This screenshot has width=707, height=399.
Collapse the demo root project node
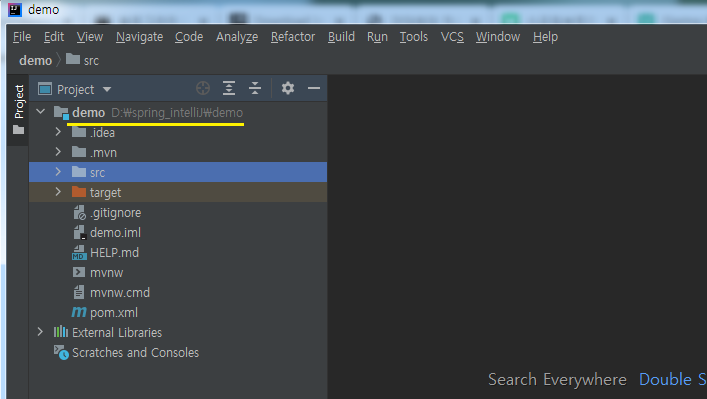(41, 111)
